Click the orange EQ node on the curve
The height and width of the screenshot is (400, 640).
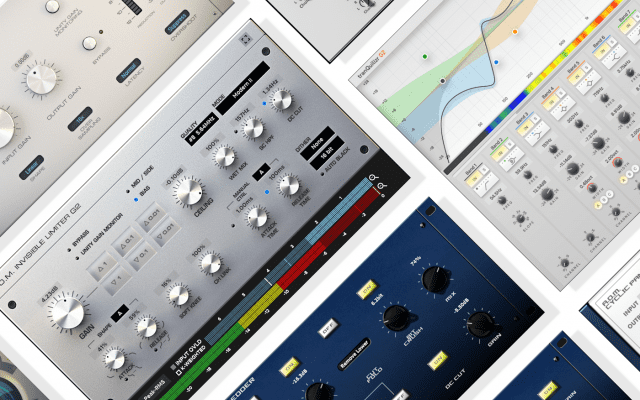click(516, 31)
